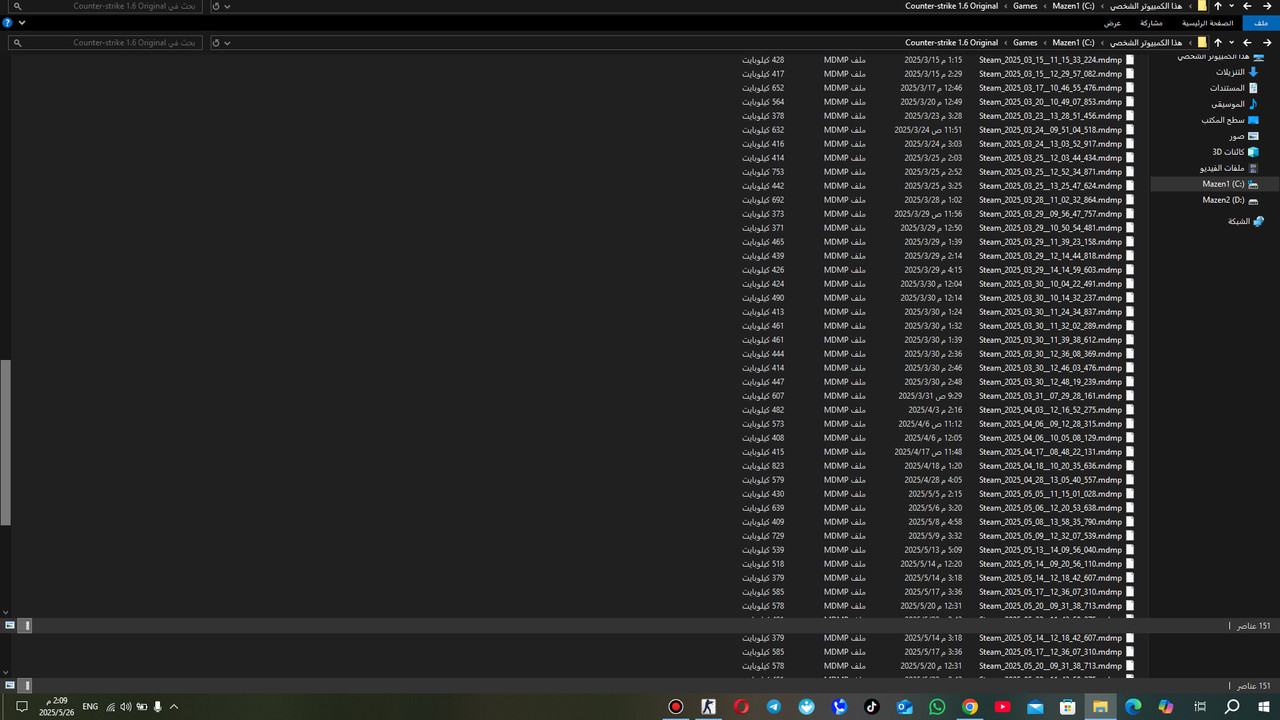Switch the ENG input language indicator
This screenshot has height=720, width=1280.
[90, 706]
